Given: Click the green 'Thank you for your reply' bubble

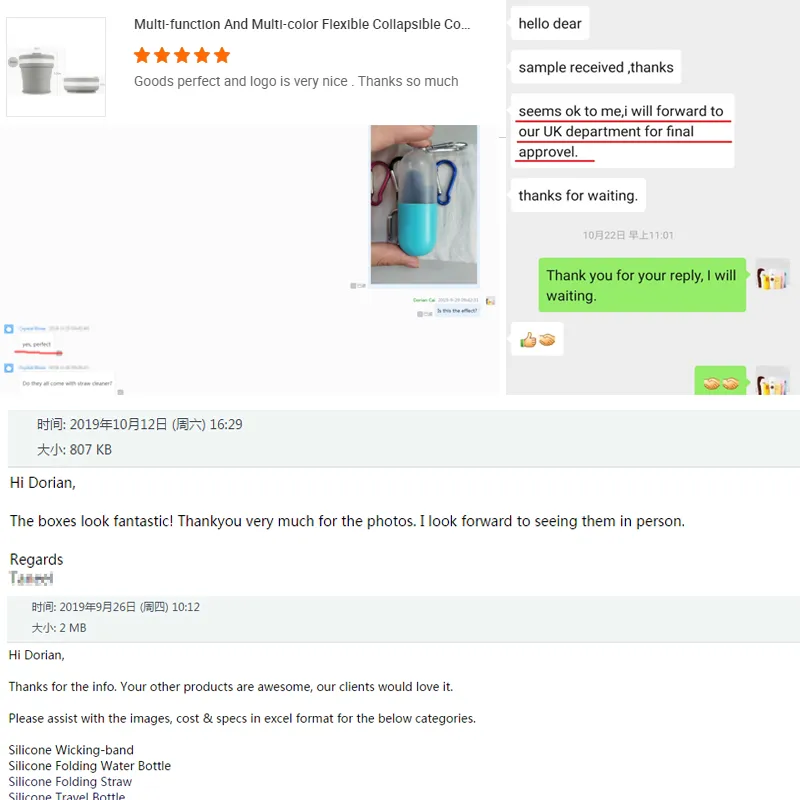Looking at the screenshot, I should click(642, 285).
